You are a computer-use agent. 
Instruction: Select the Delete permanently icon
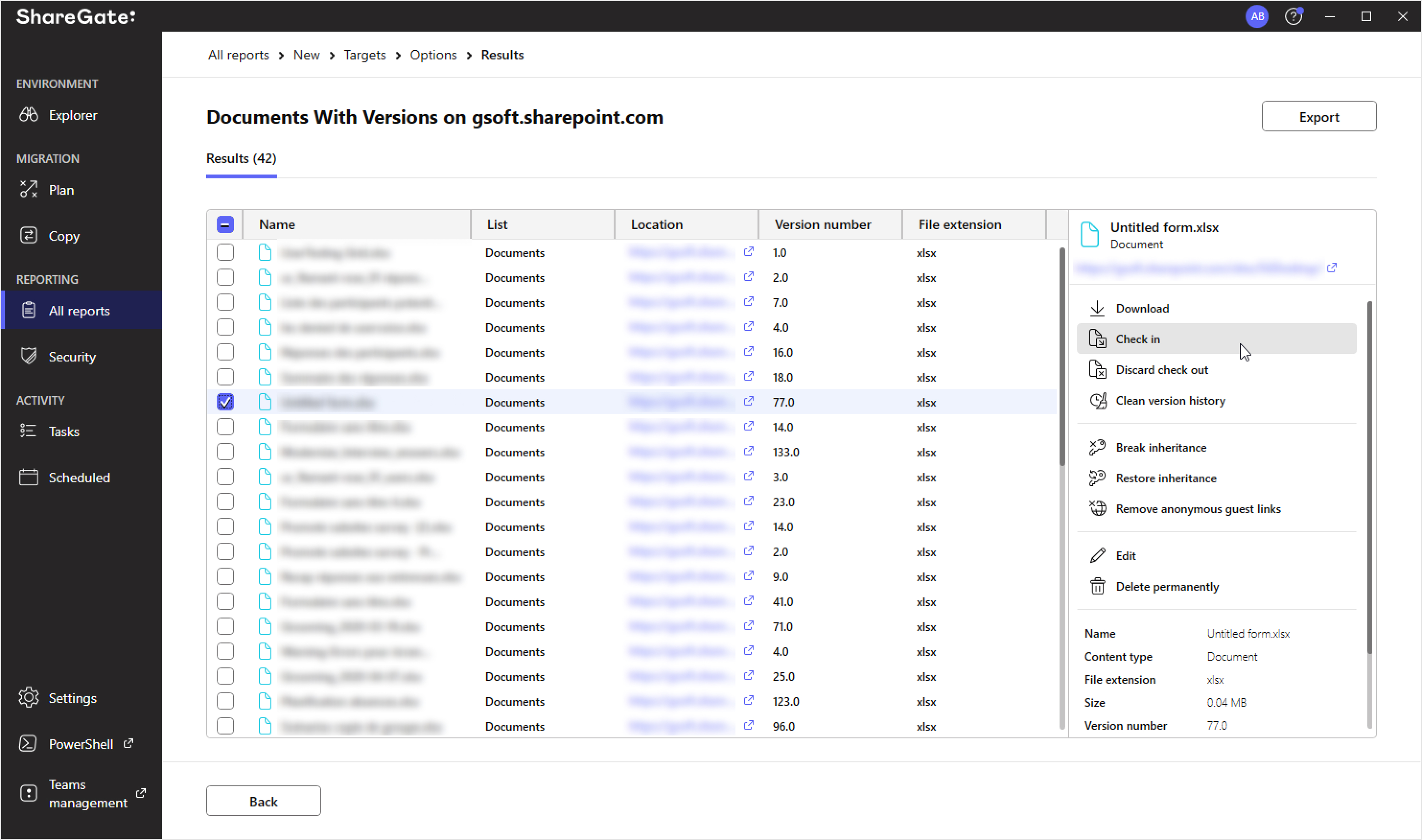click(x=1097, y=587)
